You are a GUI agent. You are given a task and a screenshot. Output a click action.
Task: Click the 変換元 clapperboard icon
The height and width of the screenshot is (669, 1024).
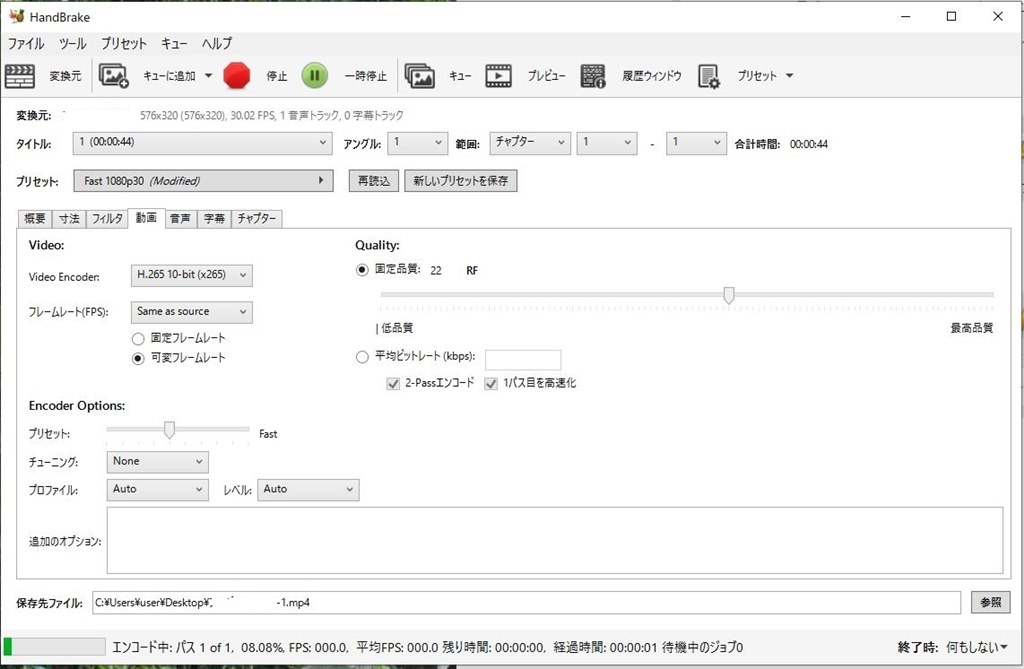tap(20, 76)
